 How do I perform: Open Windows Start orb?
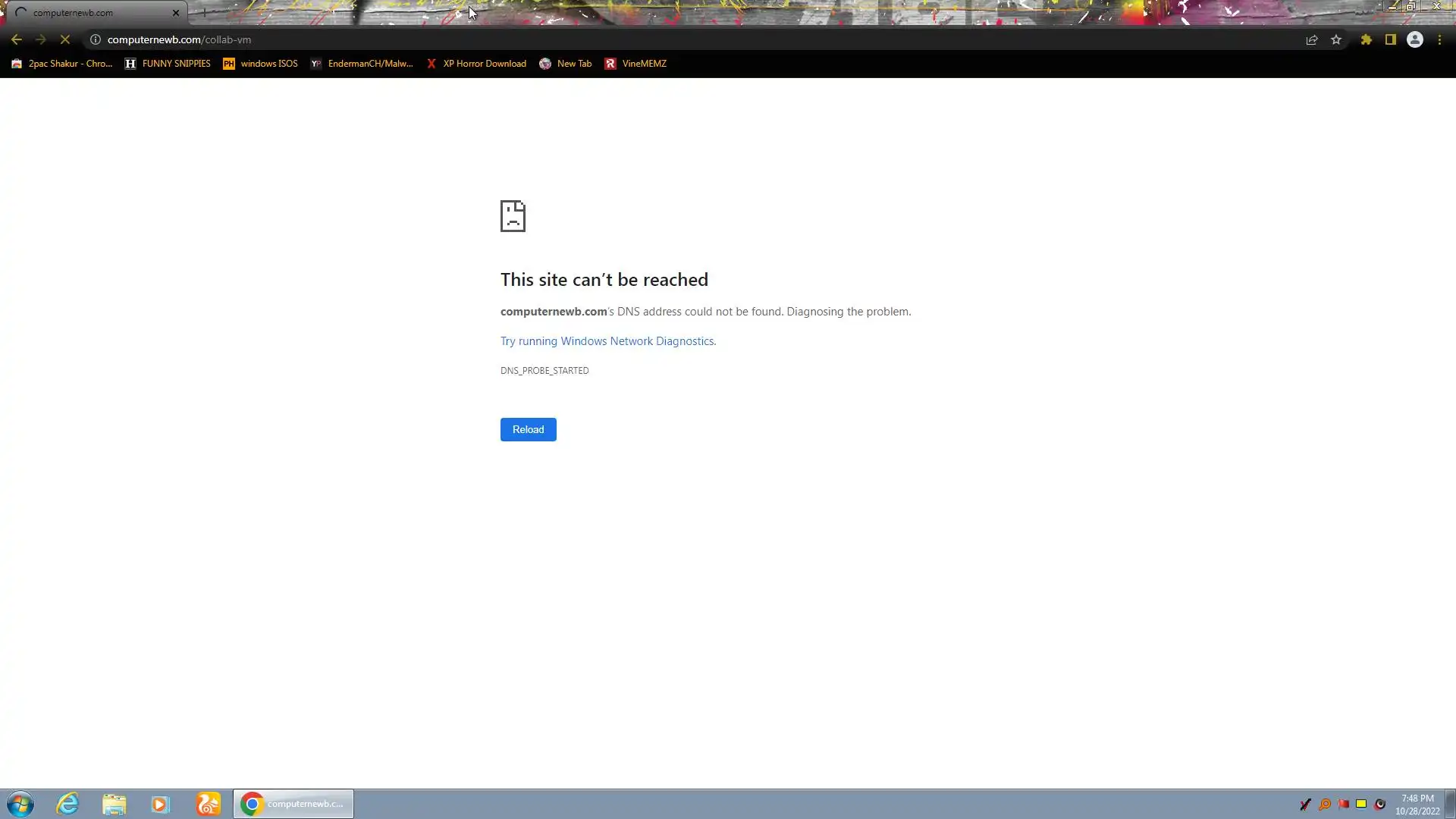click(x=20, y=804)
